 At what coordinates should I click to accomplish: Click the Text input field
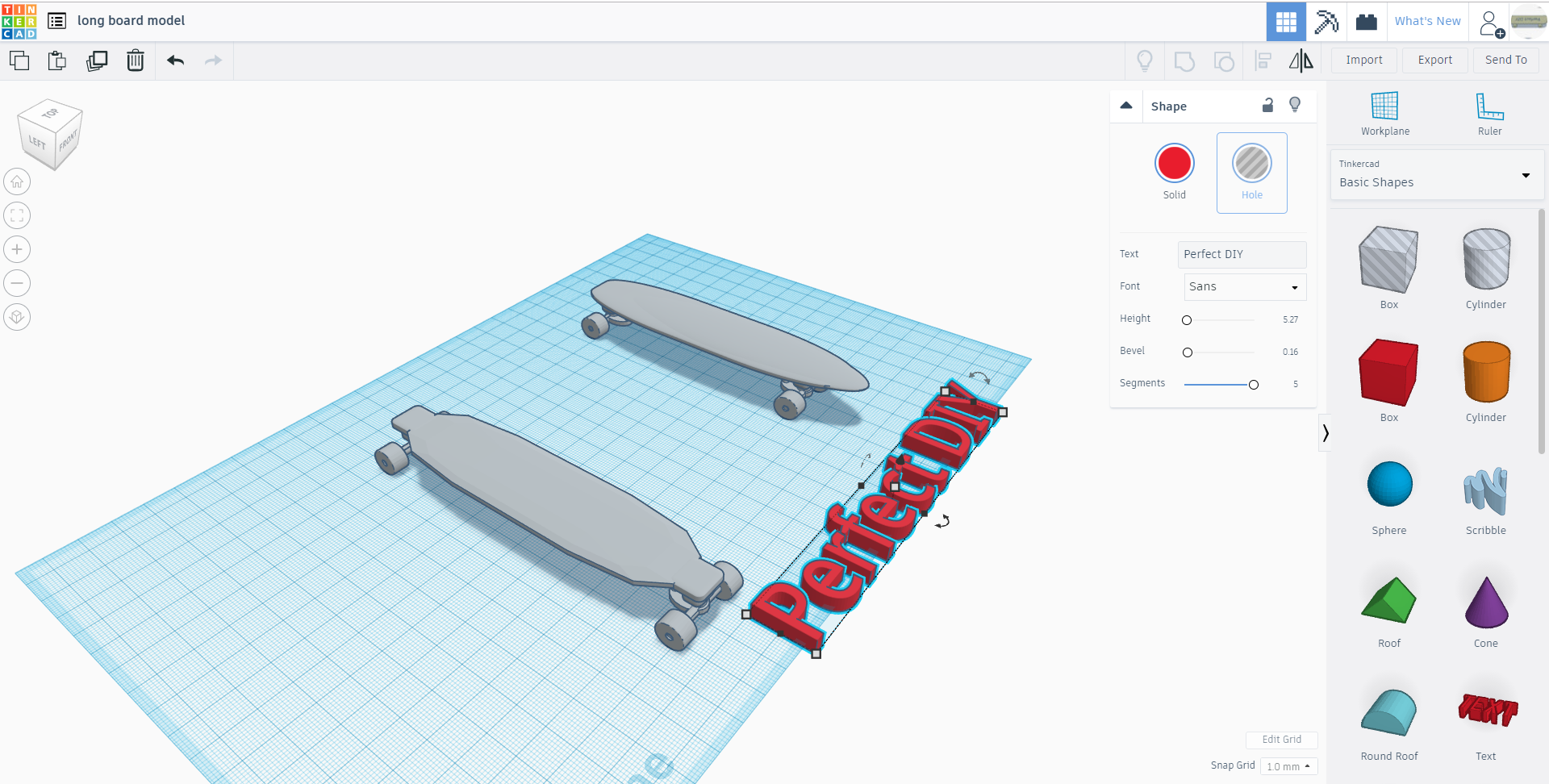tap(1242, 255)
